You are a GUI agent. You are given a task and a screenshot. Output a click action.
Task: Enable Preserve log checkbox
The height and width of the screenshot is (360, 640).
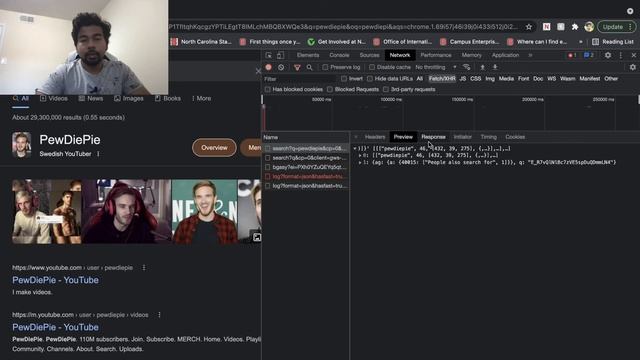[x=325, y=67]
